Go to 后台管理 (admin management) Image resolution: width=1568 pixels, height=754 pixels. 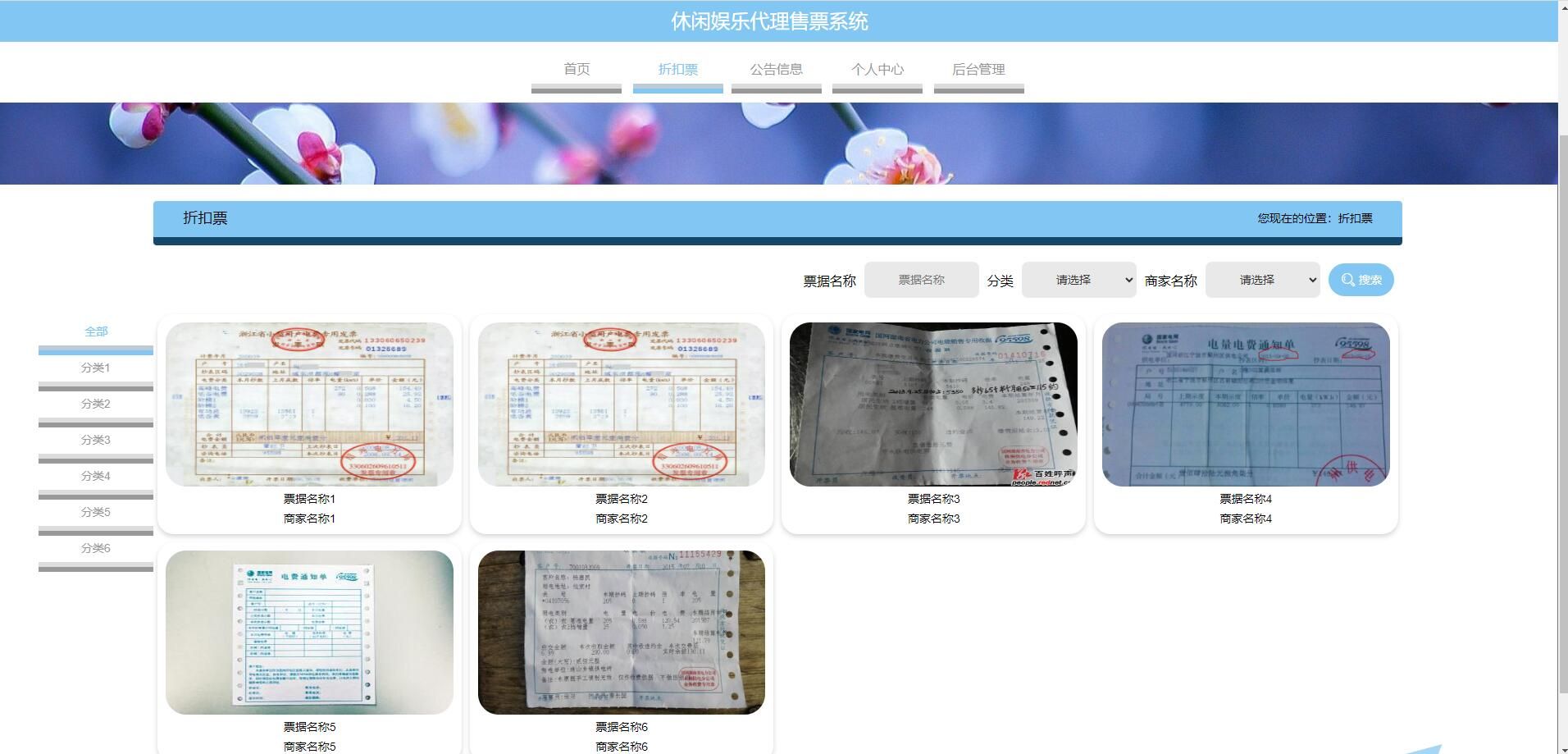click(x=979, y=70)
